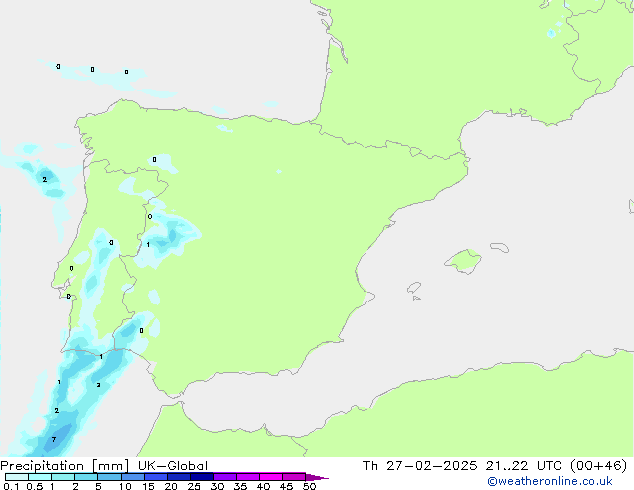Click the '7' precipitation value off Morocco
The width and height of the screenshot is (634, 490).
pyautogui.click(x=54, y=439)
